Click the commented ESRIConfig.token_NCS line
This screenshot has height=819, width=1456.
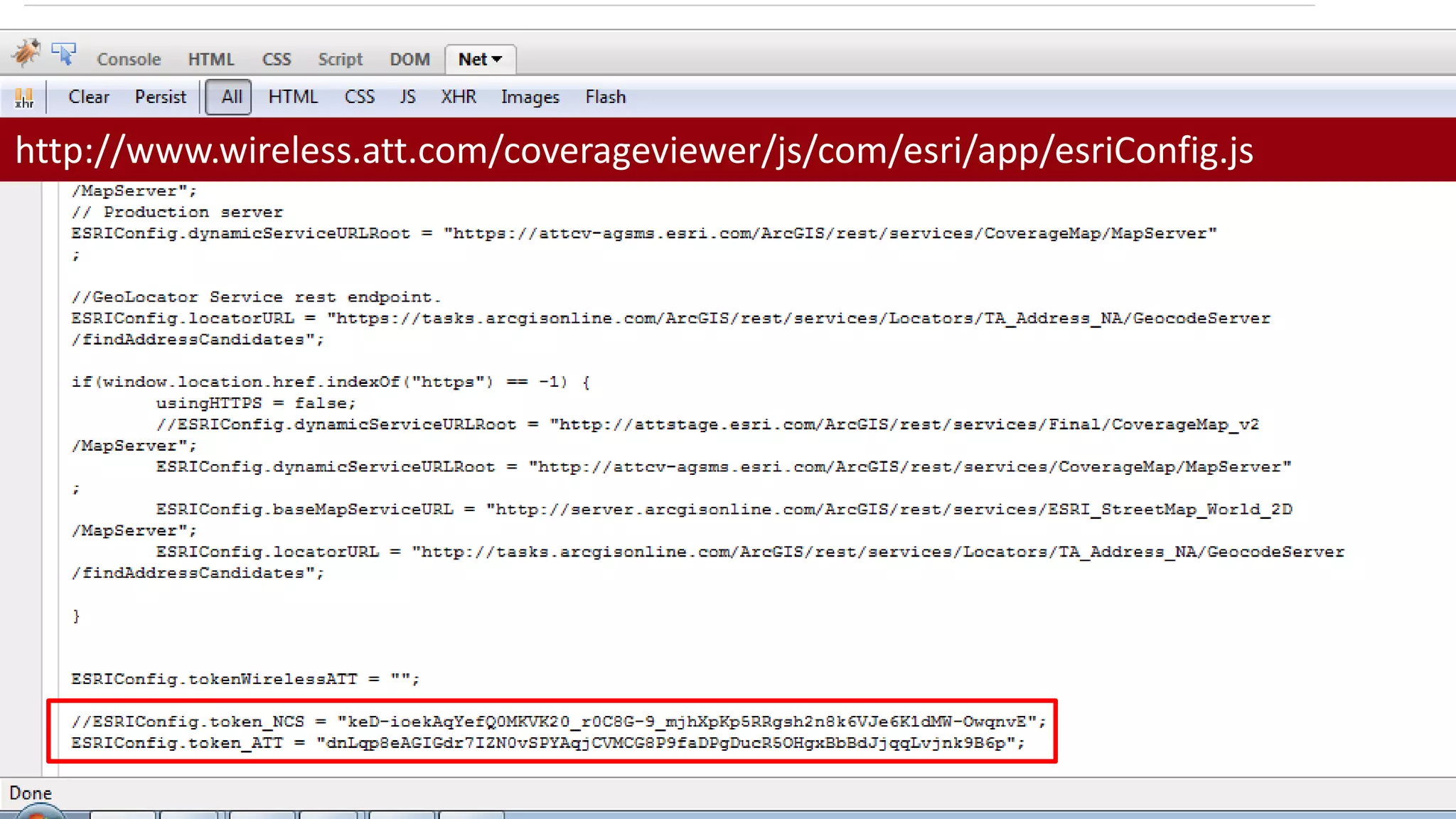[559, 722]
